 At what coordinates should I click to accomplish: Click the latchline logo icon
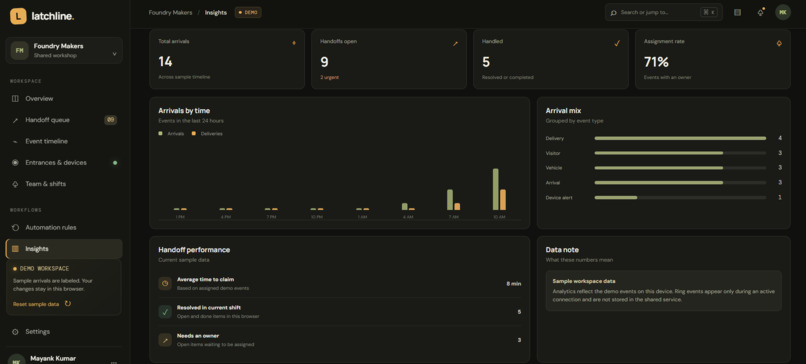(18, 16)
